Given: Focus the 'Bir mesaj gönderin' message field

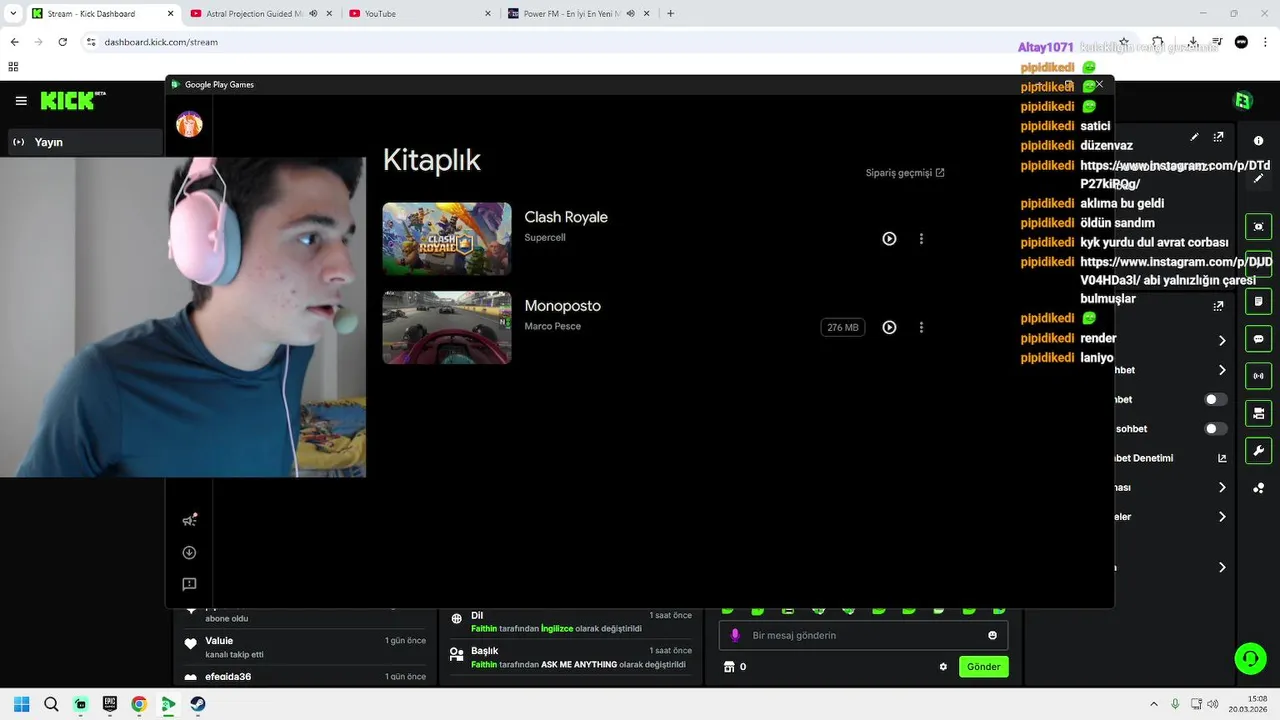Looking at the screenshot, I should [864, 635].
